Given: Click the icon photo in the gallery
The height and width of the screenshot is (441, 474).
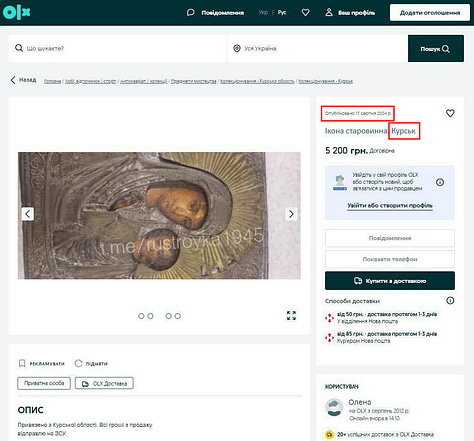Looking at the screenshot, I should (159, 215).
